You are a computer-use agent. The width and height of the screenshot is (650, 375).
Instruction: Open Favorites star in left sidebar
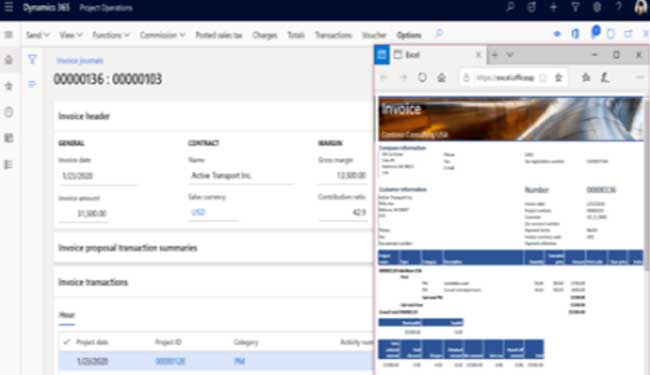tap(9, 86)
